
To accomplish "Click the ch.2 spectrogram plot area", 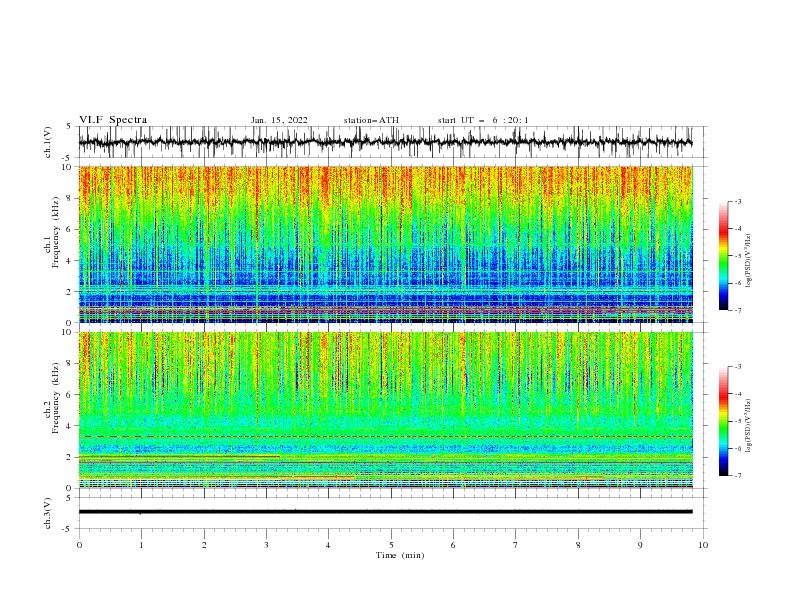I will (x=385, y=410).
